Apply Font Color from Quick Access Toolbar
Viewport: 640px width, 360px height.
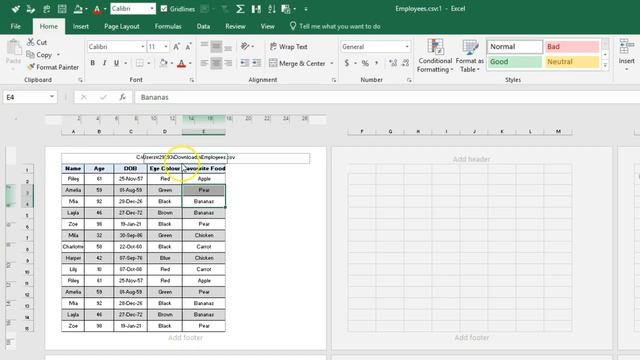[x=97, y=9]
